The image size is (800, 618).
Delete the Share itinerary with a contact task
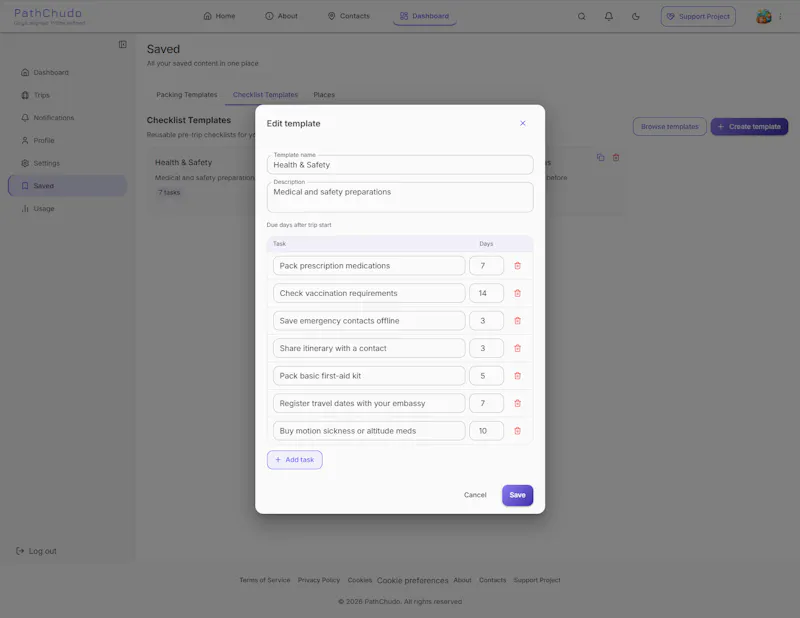pos(517,349)
